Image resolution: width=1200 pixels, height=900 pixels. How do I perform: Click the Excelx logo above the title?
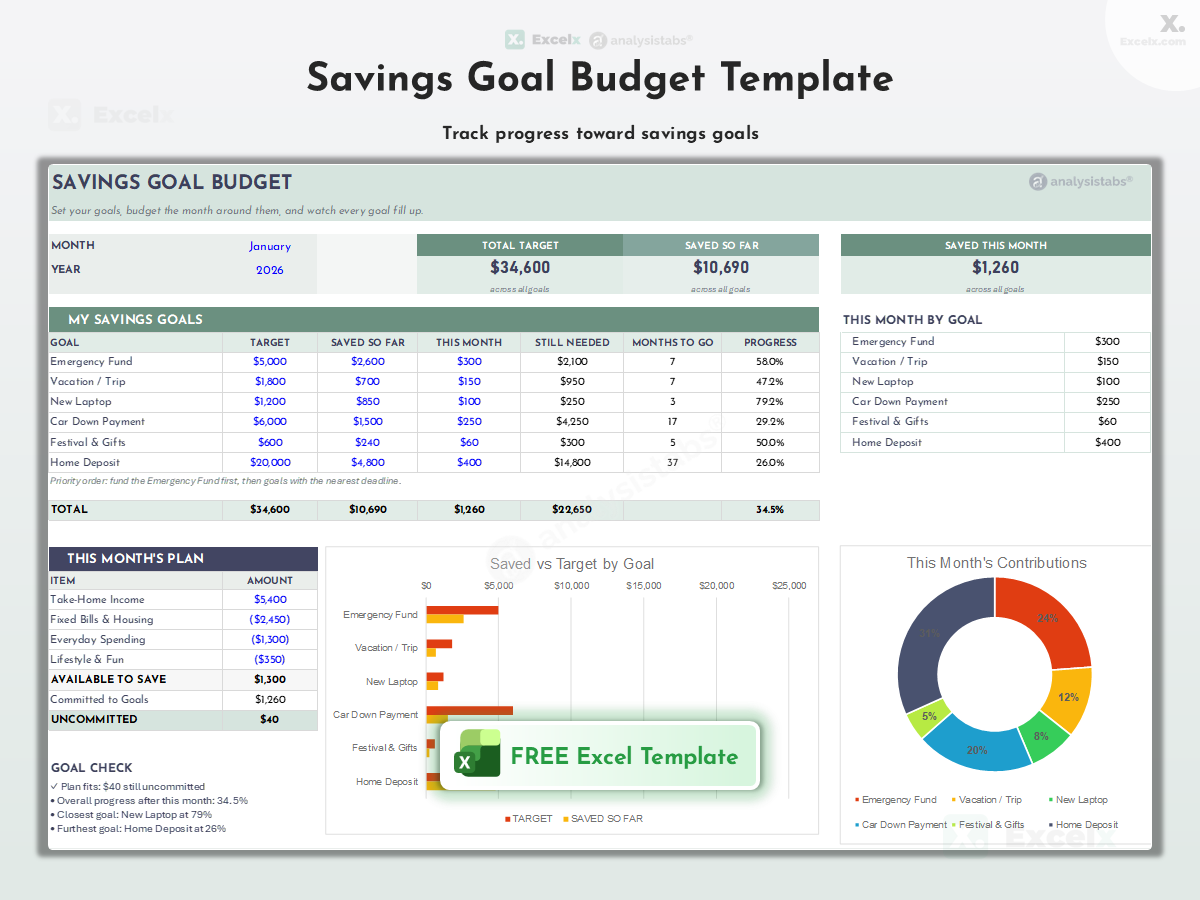(x=542, y=40)
